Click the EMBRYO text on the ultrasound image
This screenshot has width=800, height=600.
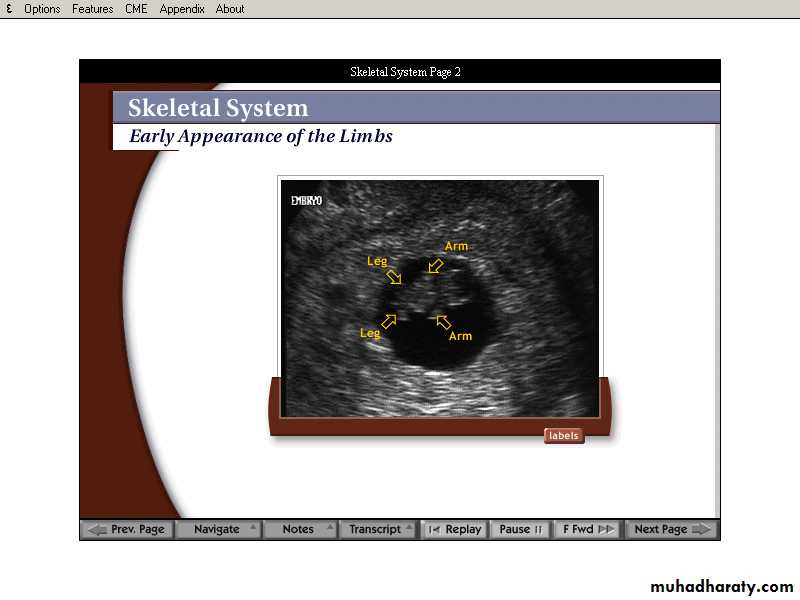(306, 201)
